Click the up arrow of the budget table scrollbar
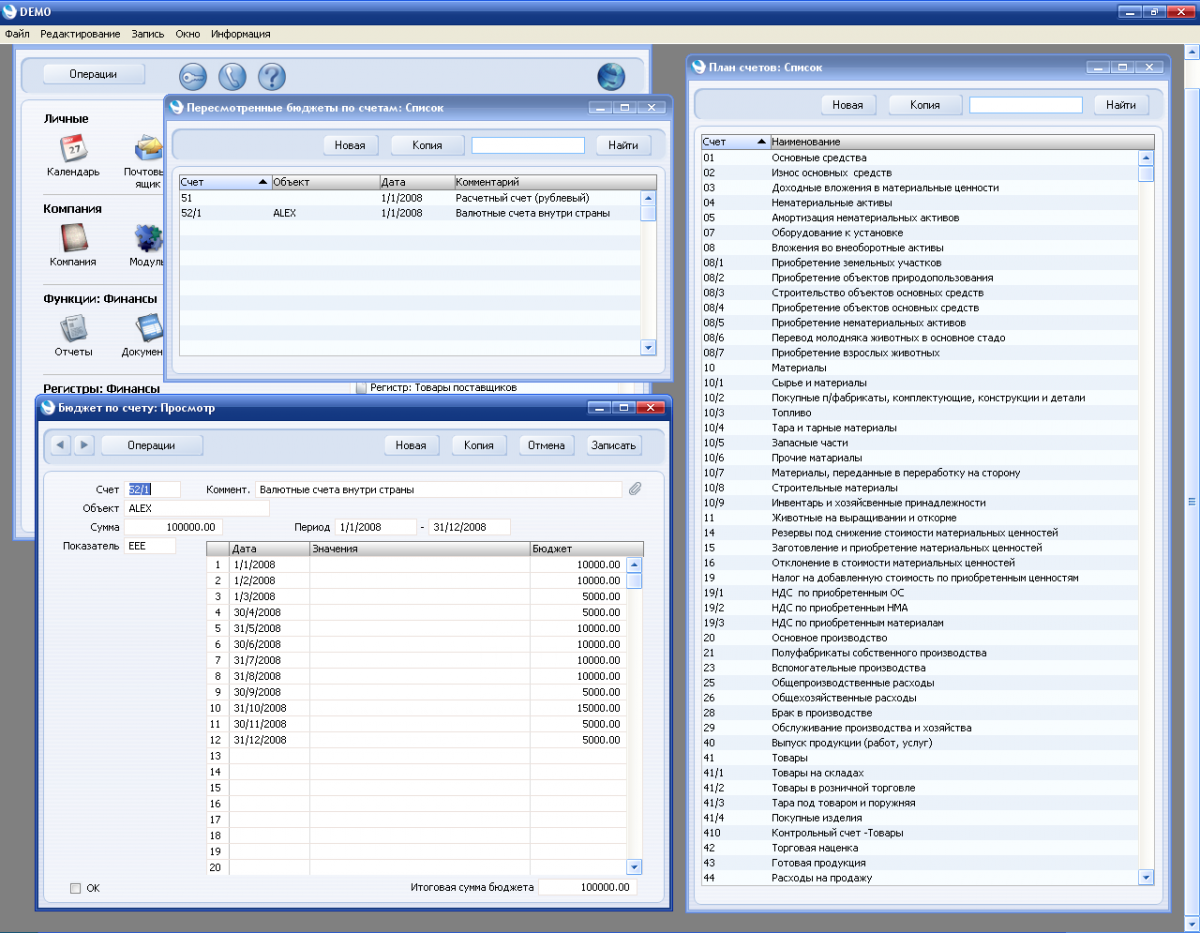This screenshot has width=1200, height=933. pyautogui.click(x=634, y=564)
